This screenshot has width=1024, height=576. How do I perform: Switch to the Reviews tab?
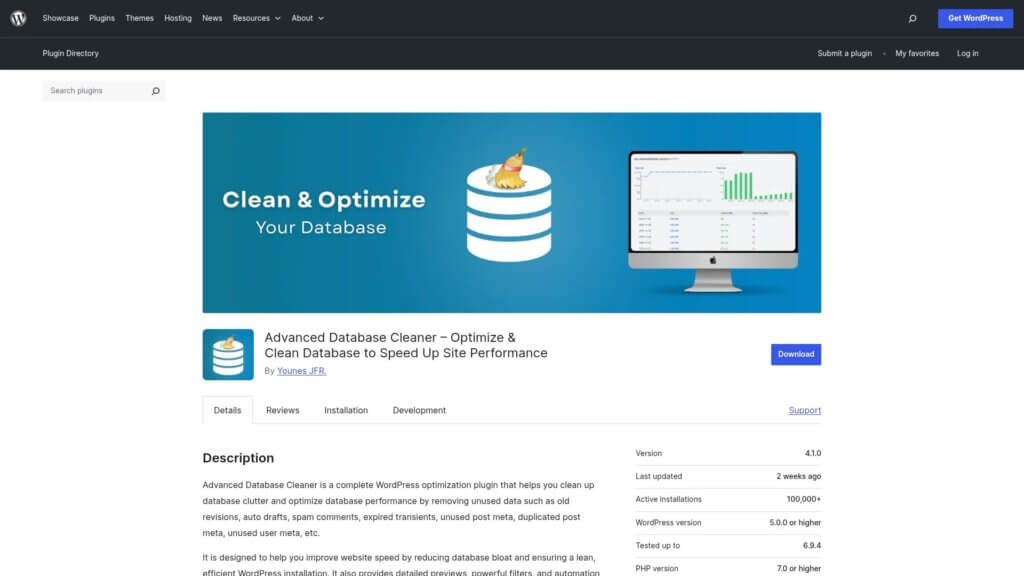282,410
